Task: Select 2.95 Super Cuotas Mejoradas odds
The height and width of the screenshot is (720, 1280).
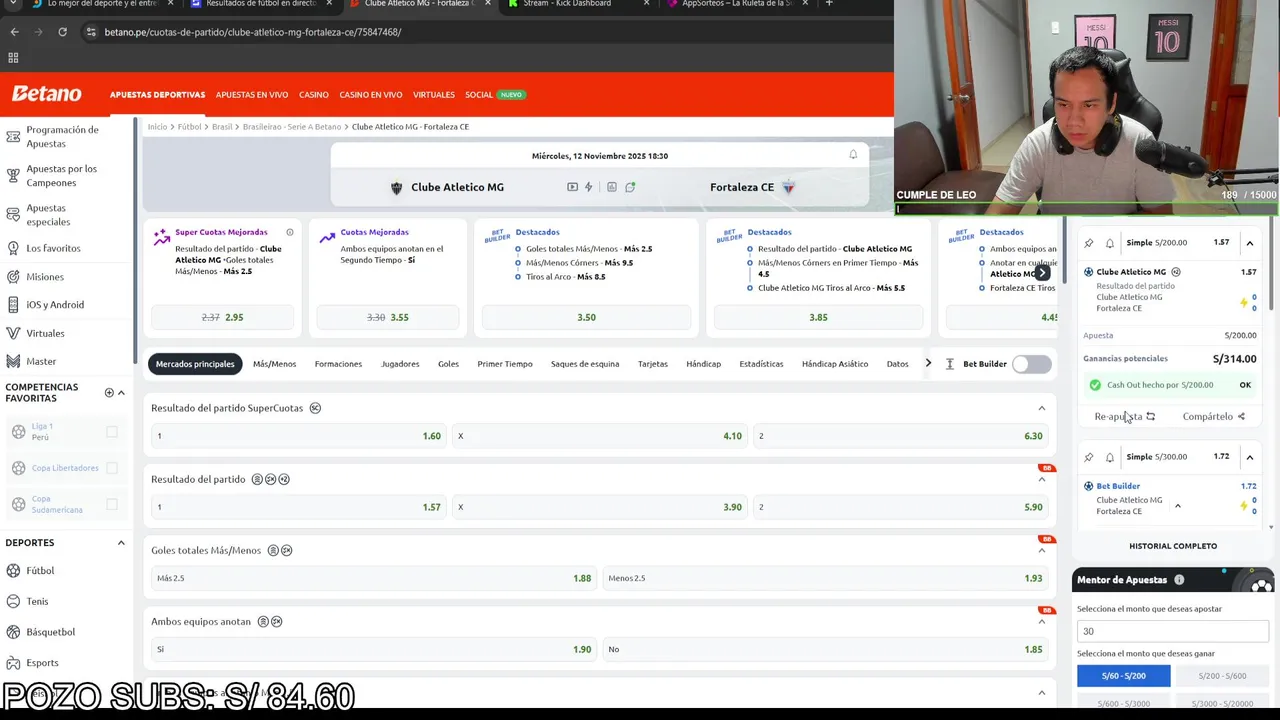Action: 223,317
